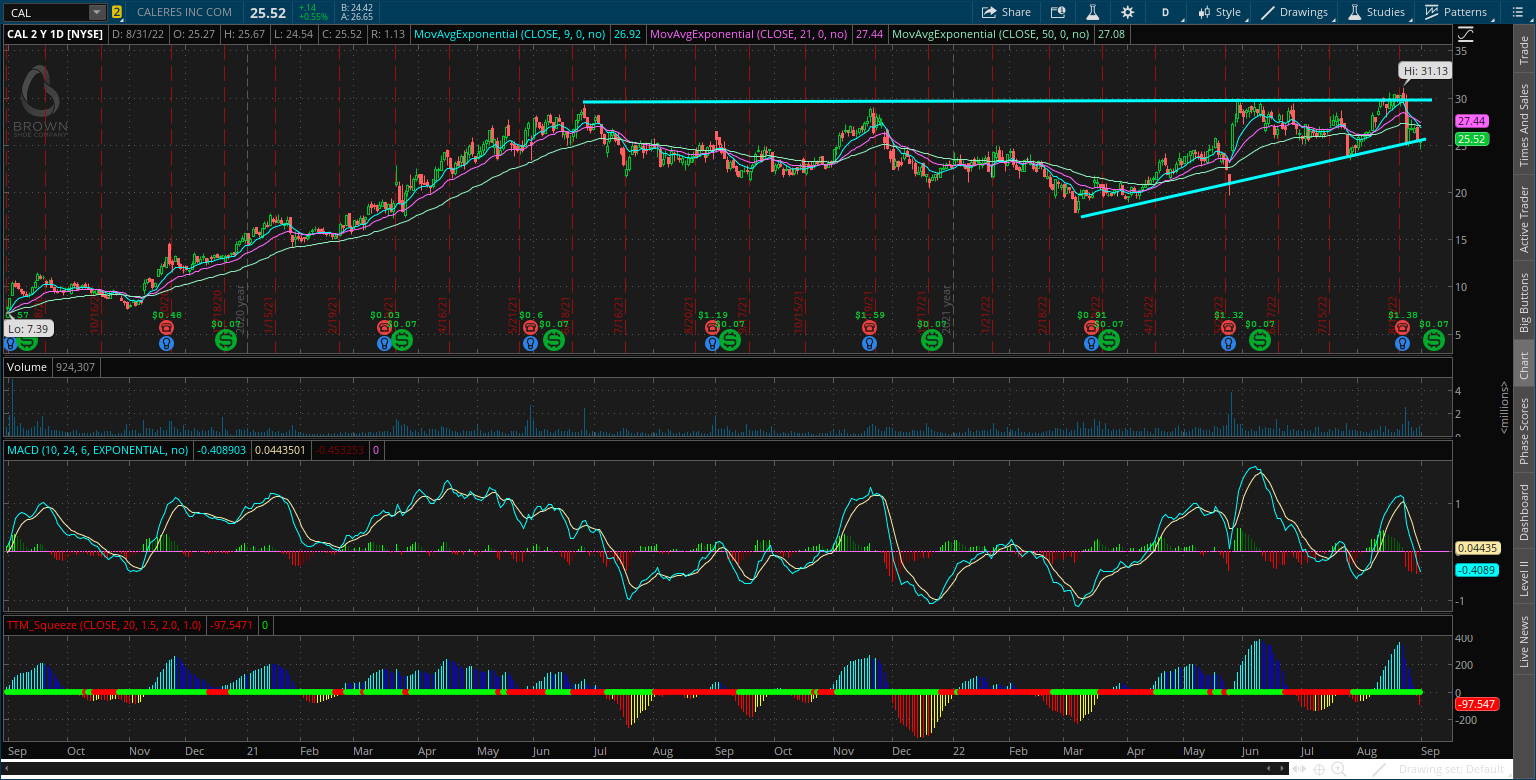Click the $0.6 earnings phone icon

coord(530,327)
